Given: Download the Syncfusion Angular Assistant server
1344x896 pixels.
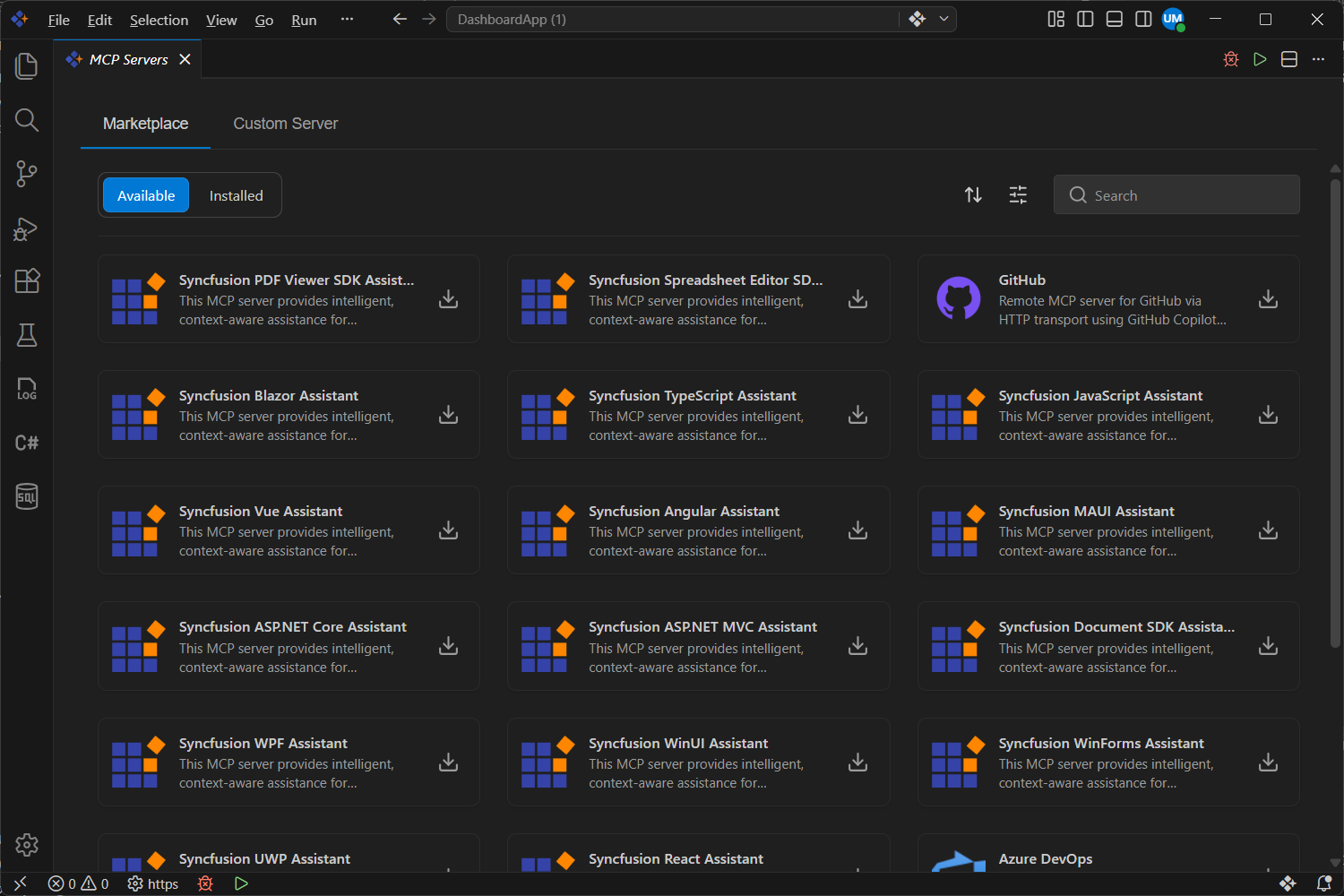Looking at the screenshot, I should pos(858,530).
